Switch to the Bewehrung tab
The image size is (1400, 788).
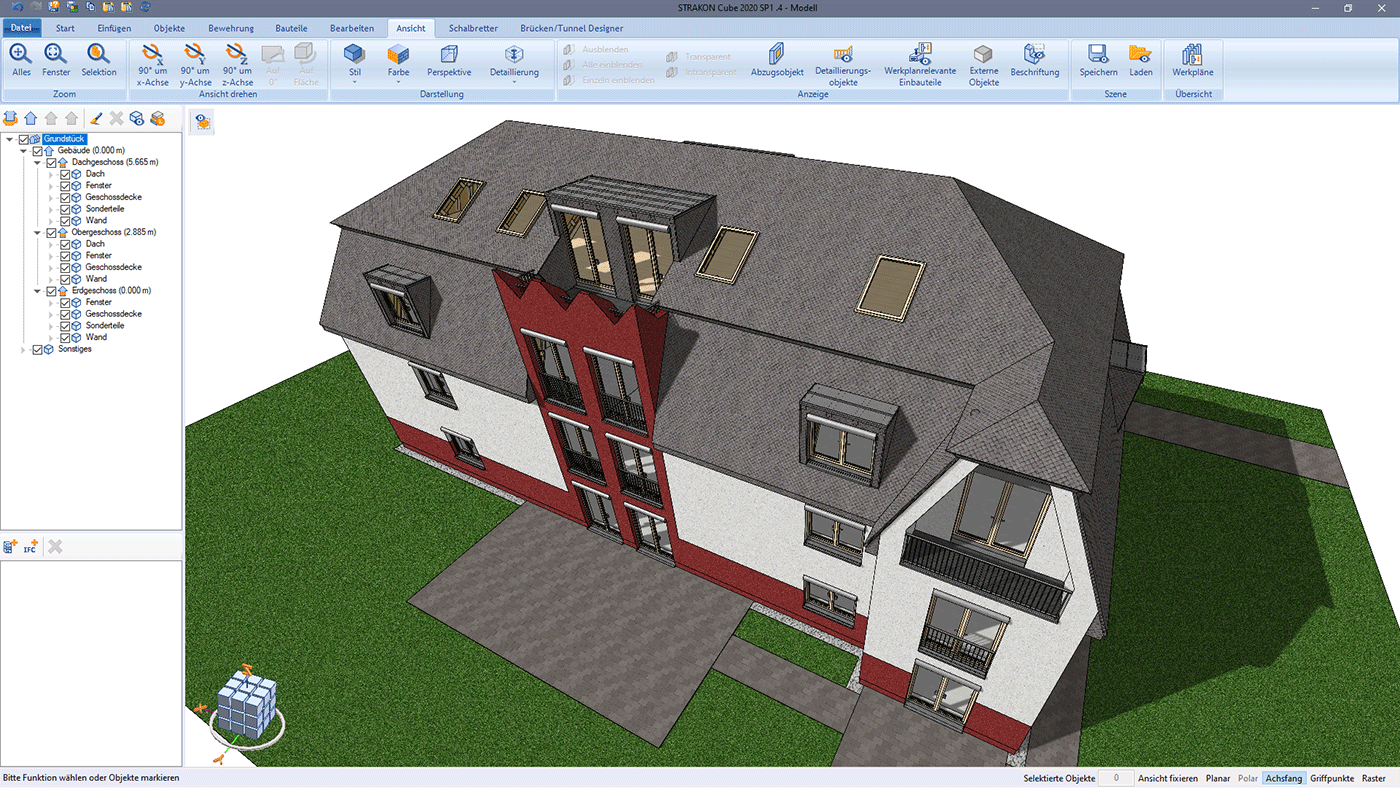point(230,29)
